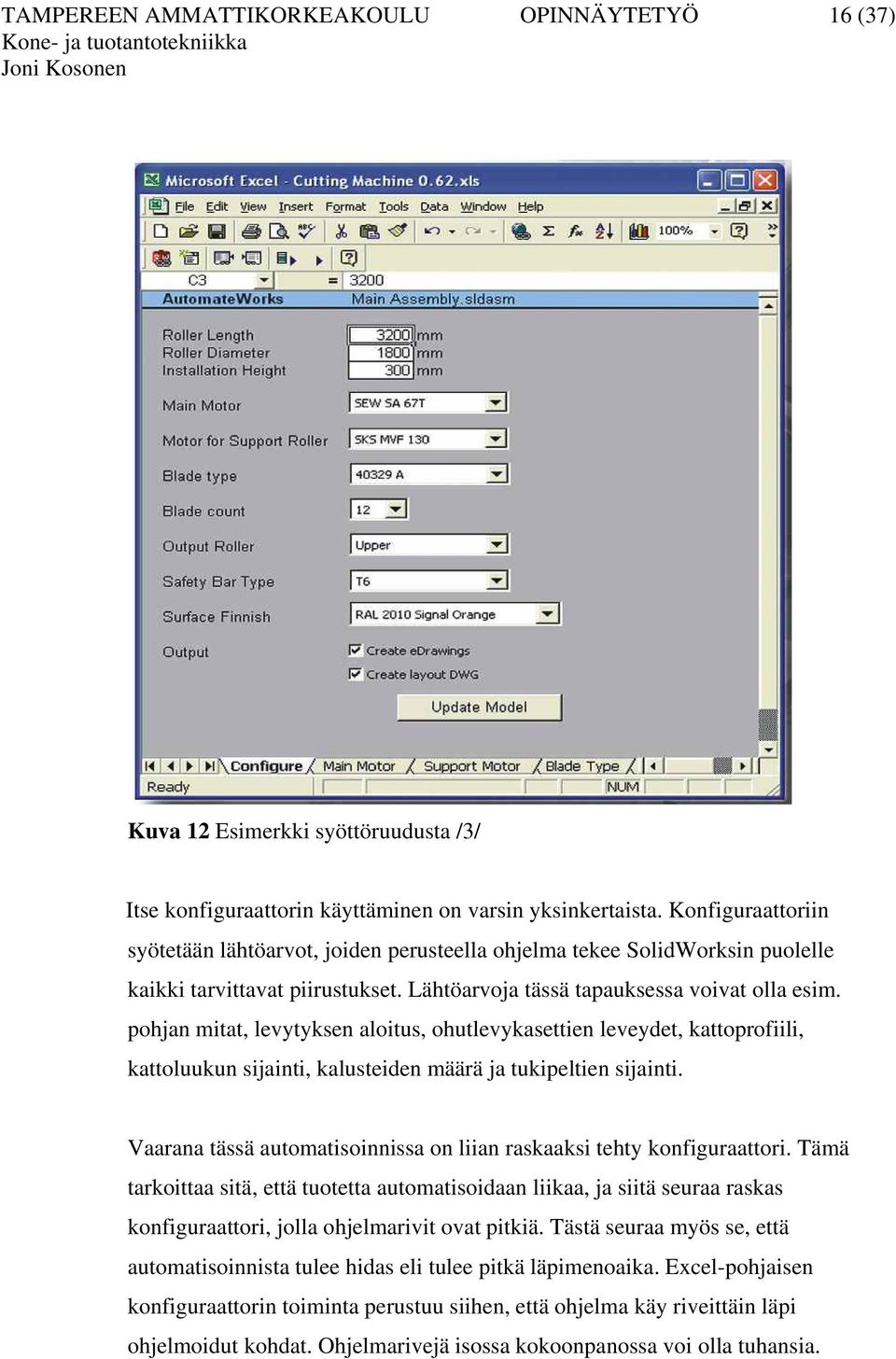Click the Roller Length value field
The image size is (896, 1359).
(x=381, y=335)
